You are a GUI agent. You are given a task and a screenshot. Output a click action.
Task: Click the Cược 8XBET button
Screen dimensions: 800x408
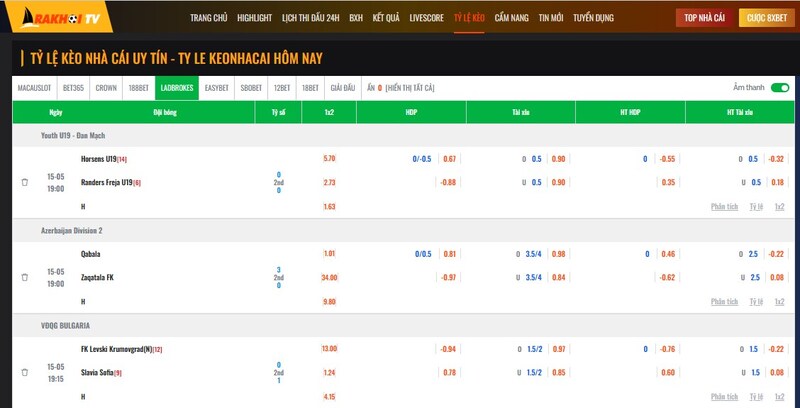[767, 18]
